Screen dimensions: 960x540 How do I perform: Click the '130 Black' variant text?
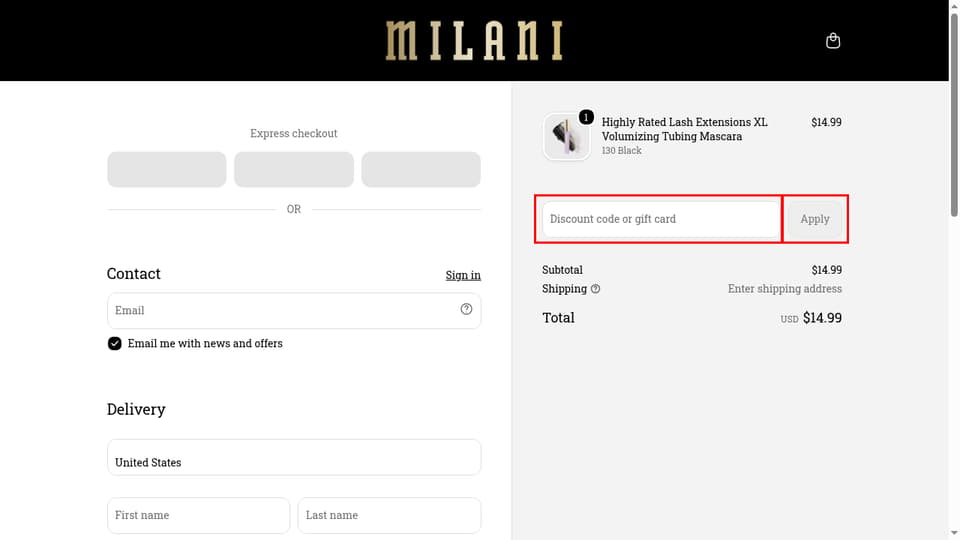tap(621, 151)
